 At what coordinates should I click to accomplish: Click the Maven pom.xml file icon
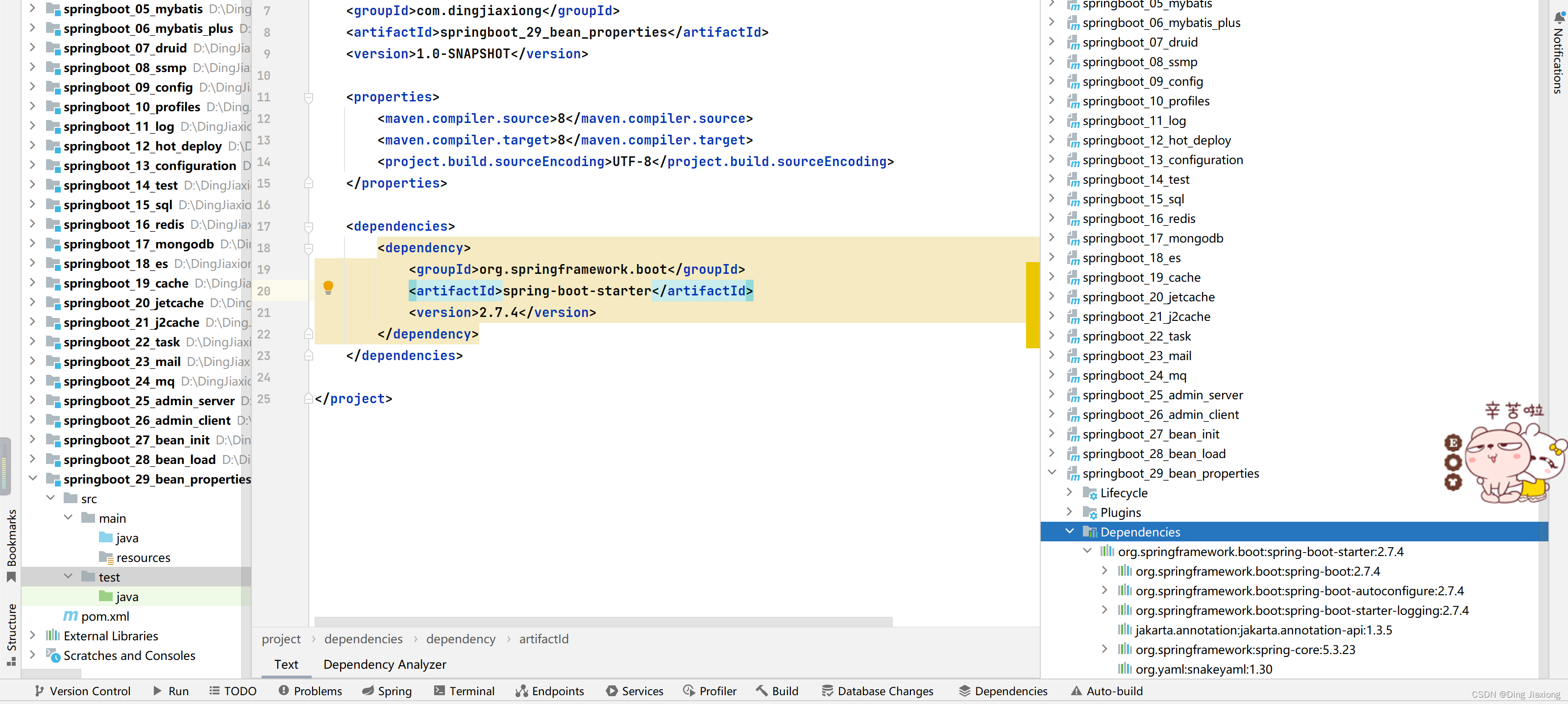[71, 616]
